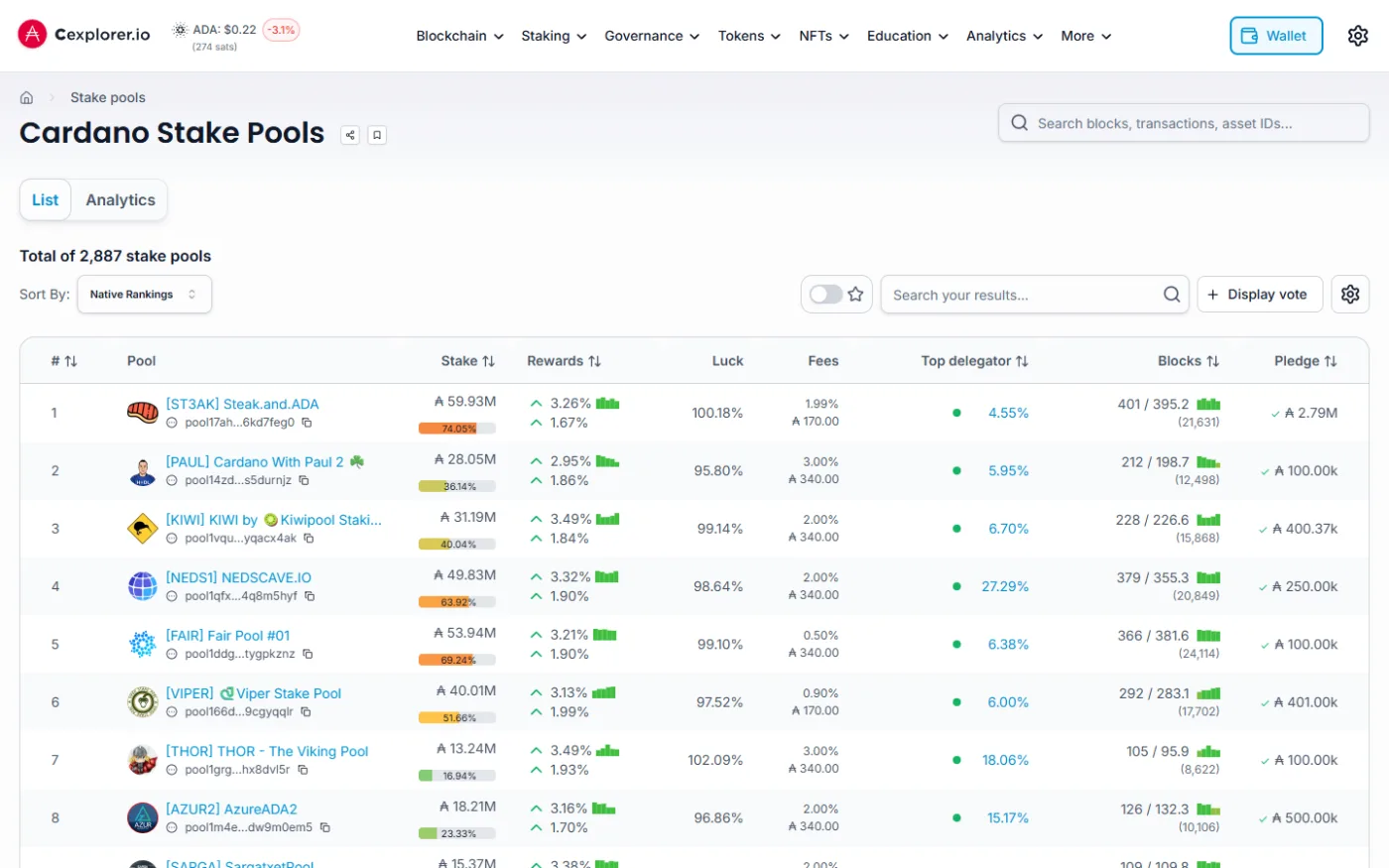The width and height of the screenshot is (1389, 868).
Task: Click the Display vote button
Action: [x=1260, y=295]
